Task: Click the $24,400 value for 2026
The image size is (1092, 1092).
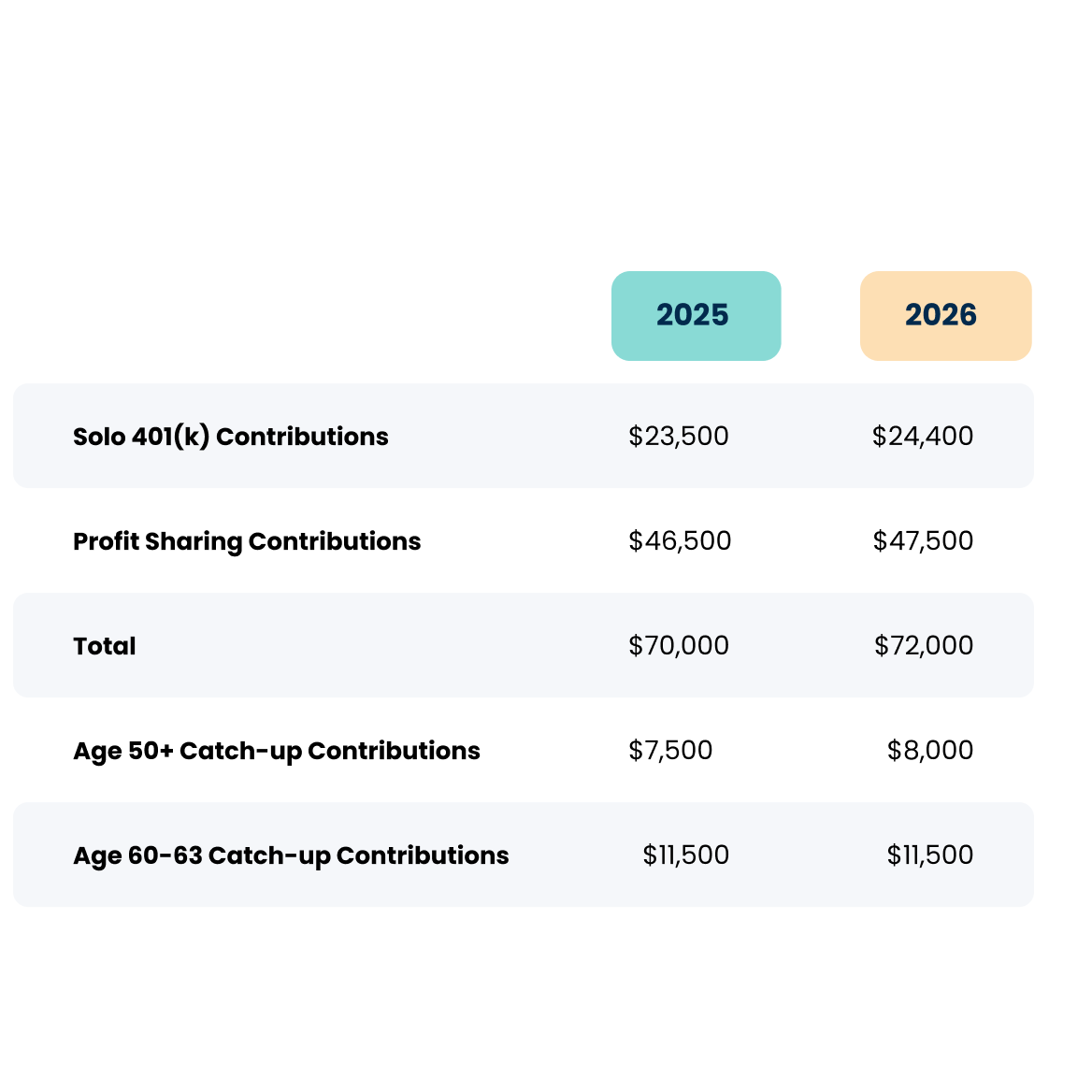Action: coord(923,437)
